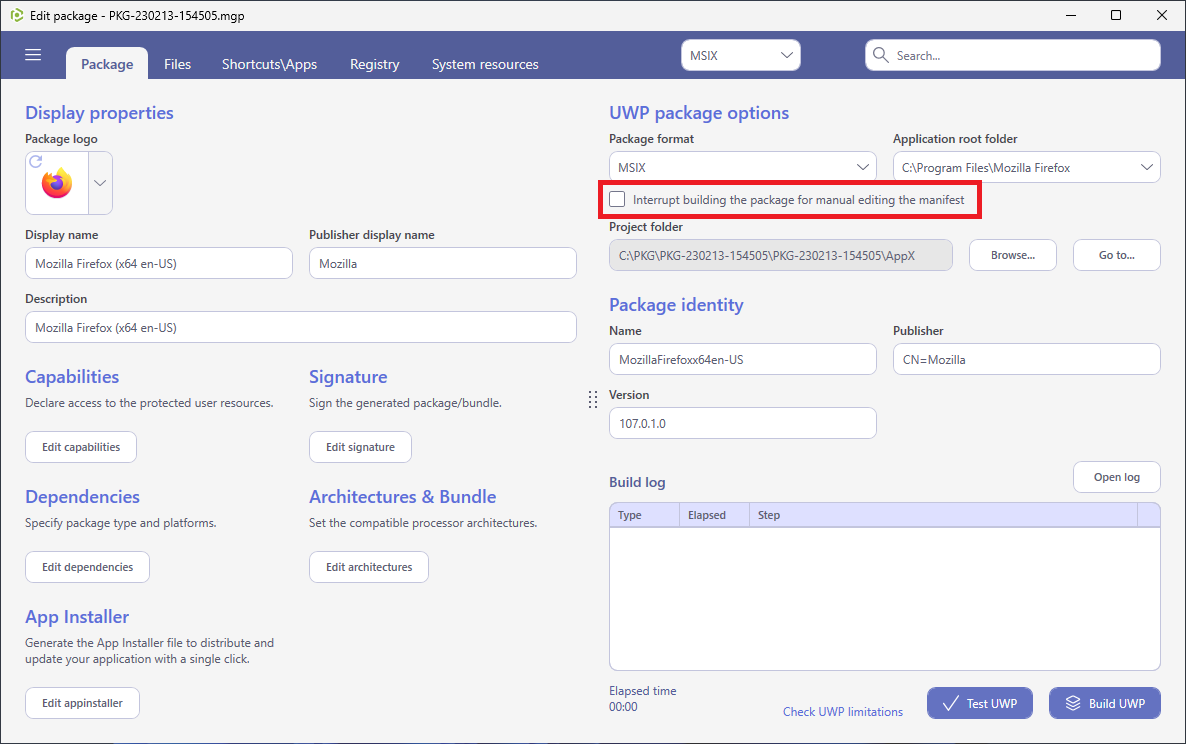The image size is (1186, 744).
Task: Start the Test UWP action
Action: [980, 703]
